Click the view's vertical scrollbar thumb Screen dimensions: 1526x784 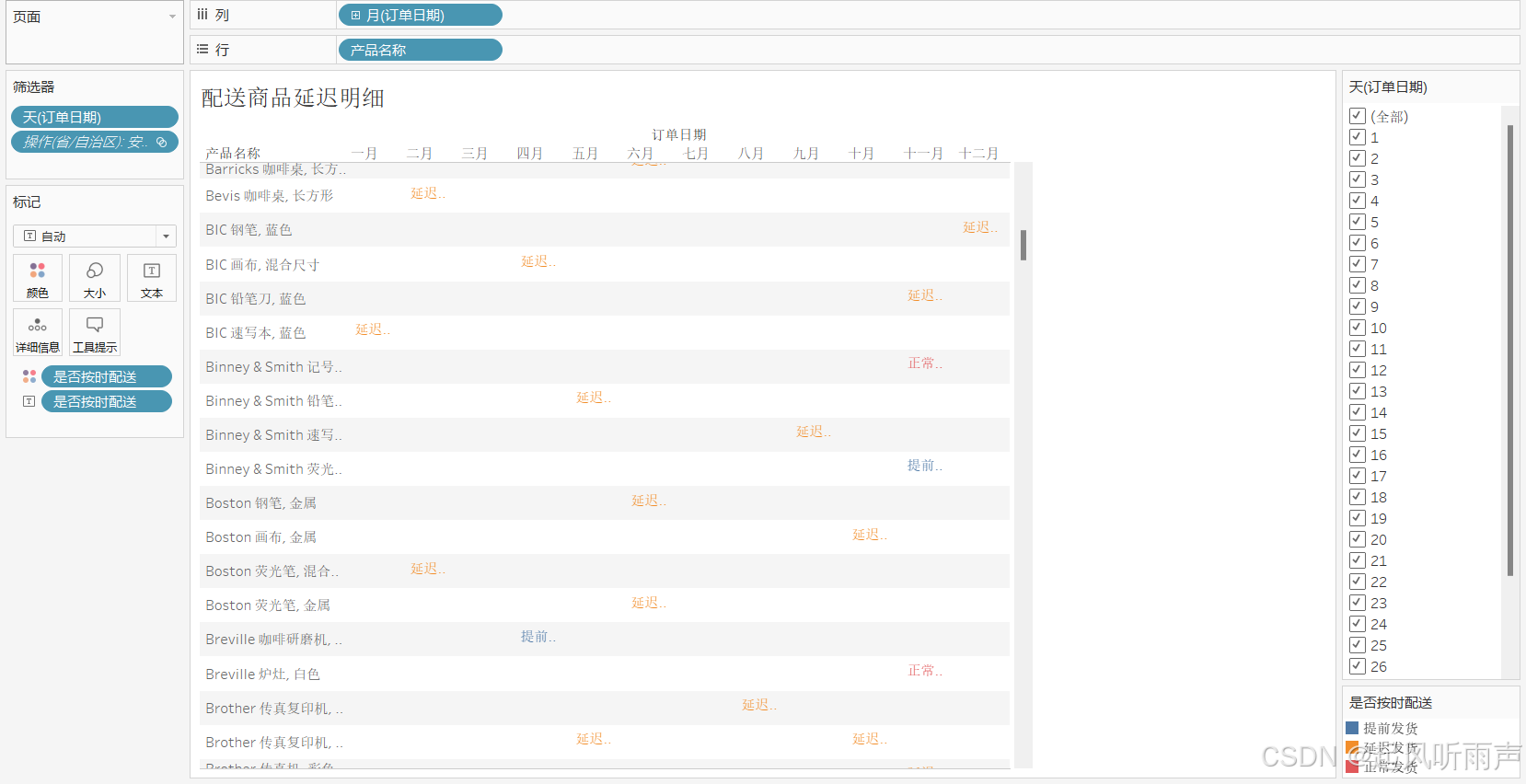(1023, 245)
